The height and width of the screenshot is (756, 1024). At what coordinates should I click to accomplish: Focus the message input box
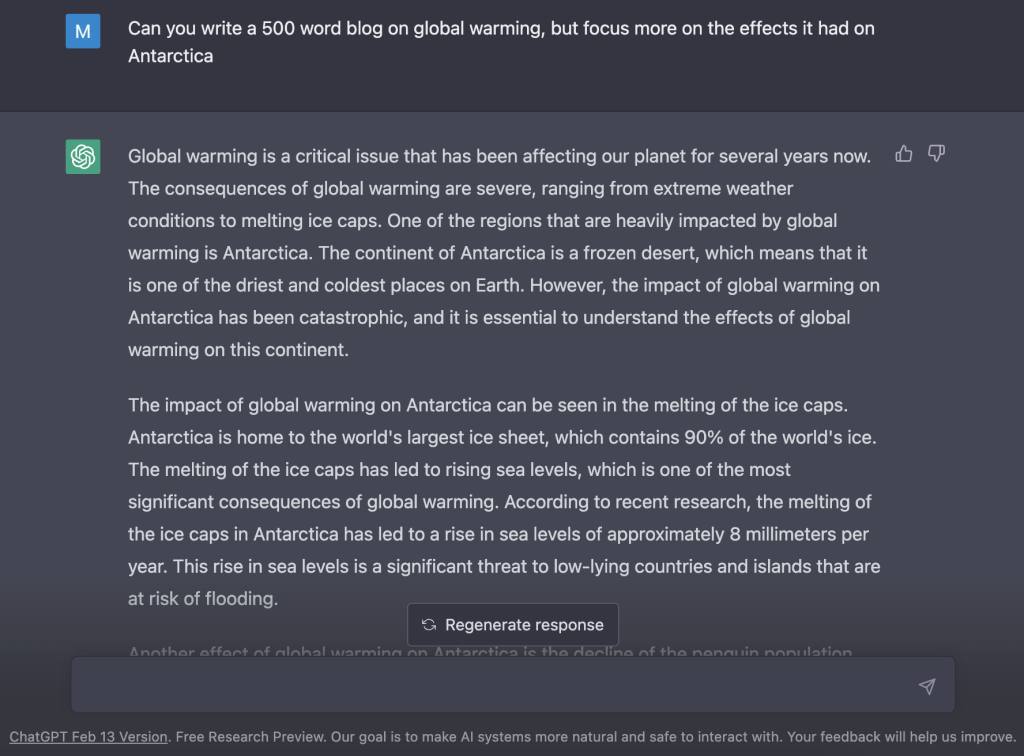pyautogui.click(x=513, y=685)
